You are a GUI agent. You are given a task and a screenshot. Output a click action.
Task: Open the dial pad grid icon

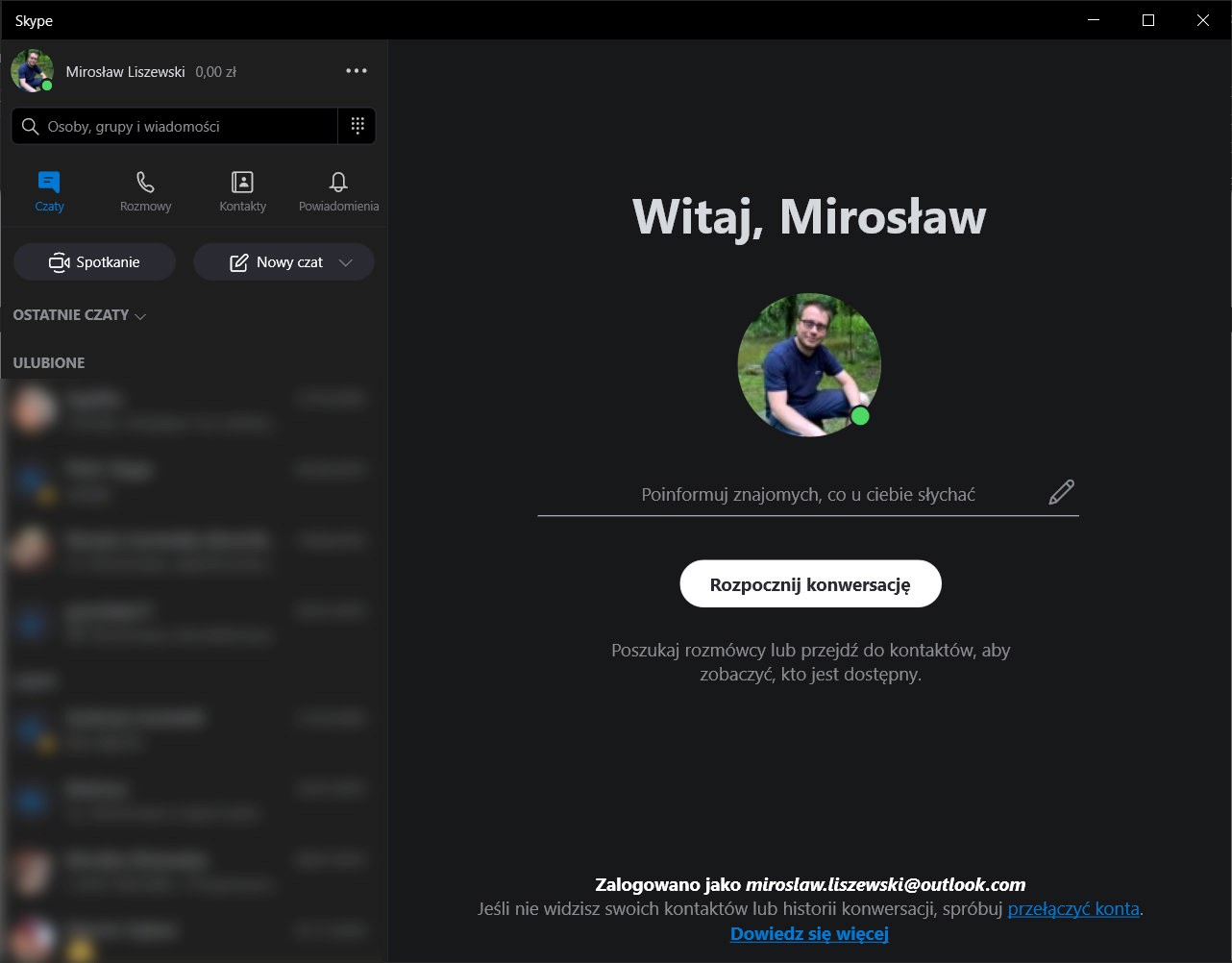tap(357, 126)
